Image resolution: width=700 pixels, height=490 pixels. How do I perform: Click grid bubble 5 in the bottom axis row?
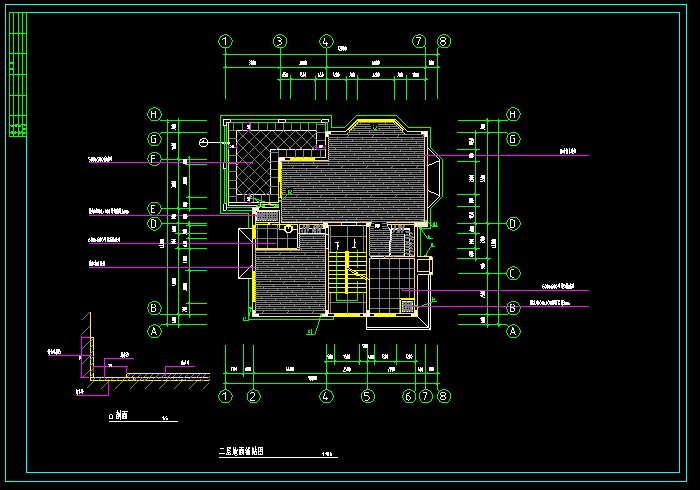367,396
